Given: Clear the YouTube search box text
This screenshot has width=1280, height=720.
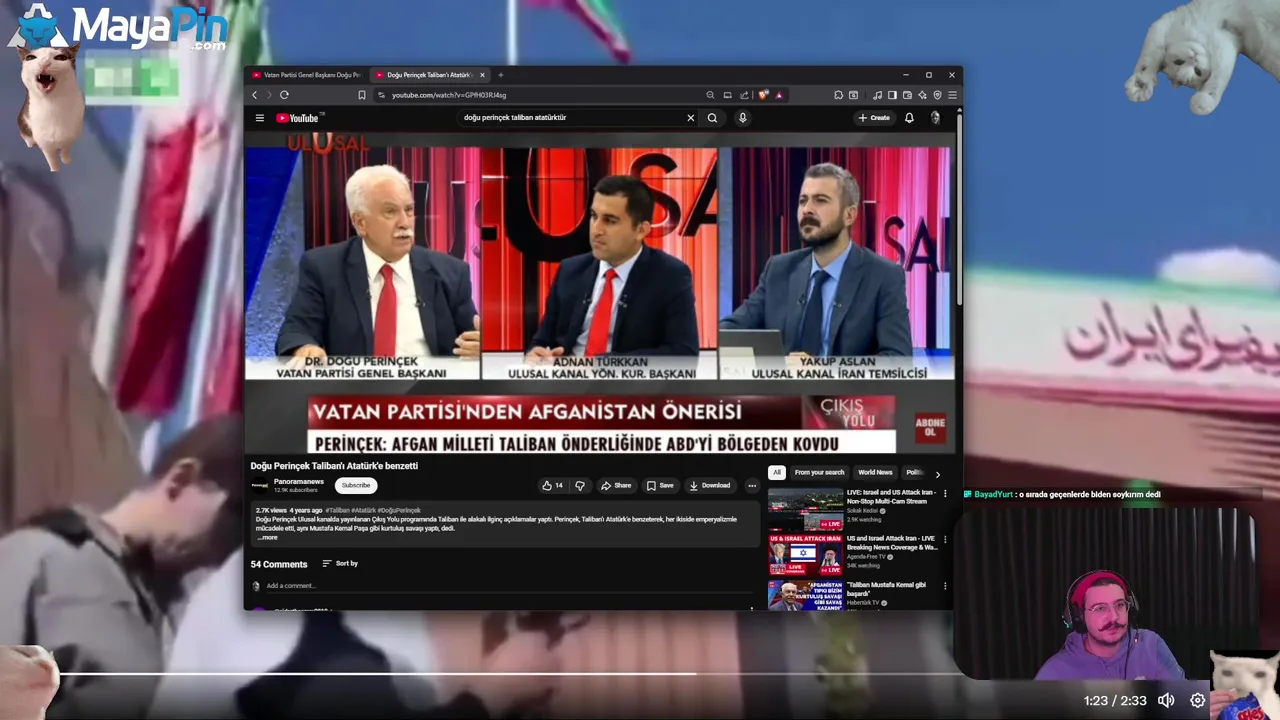Looking at the screenshot, I should click(x=690, y=118).
